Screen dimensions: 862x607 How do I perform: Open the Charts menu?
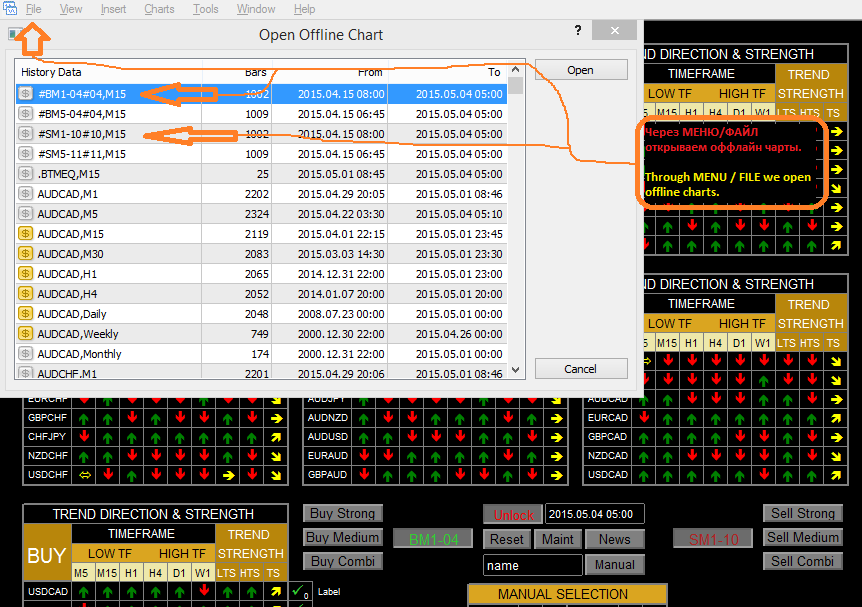(159, 9)
